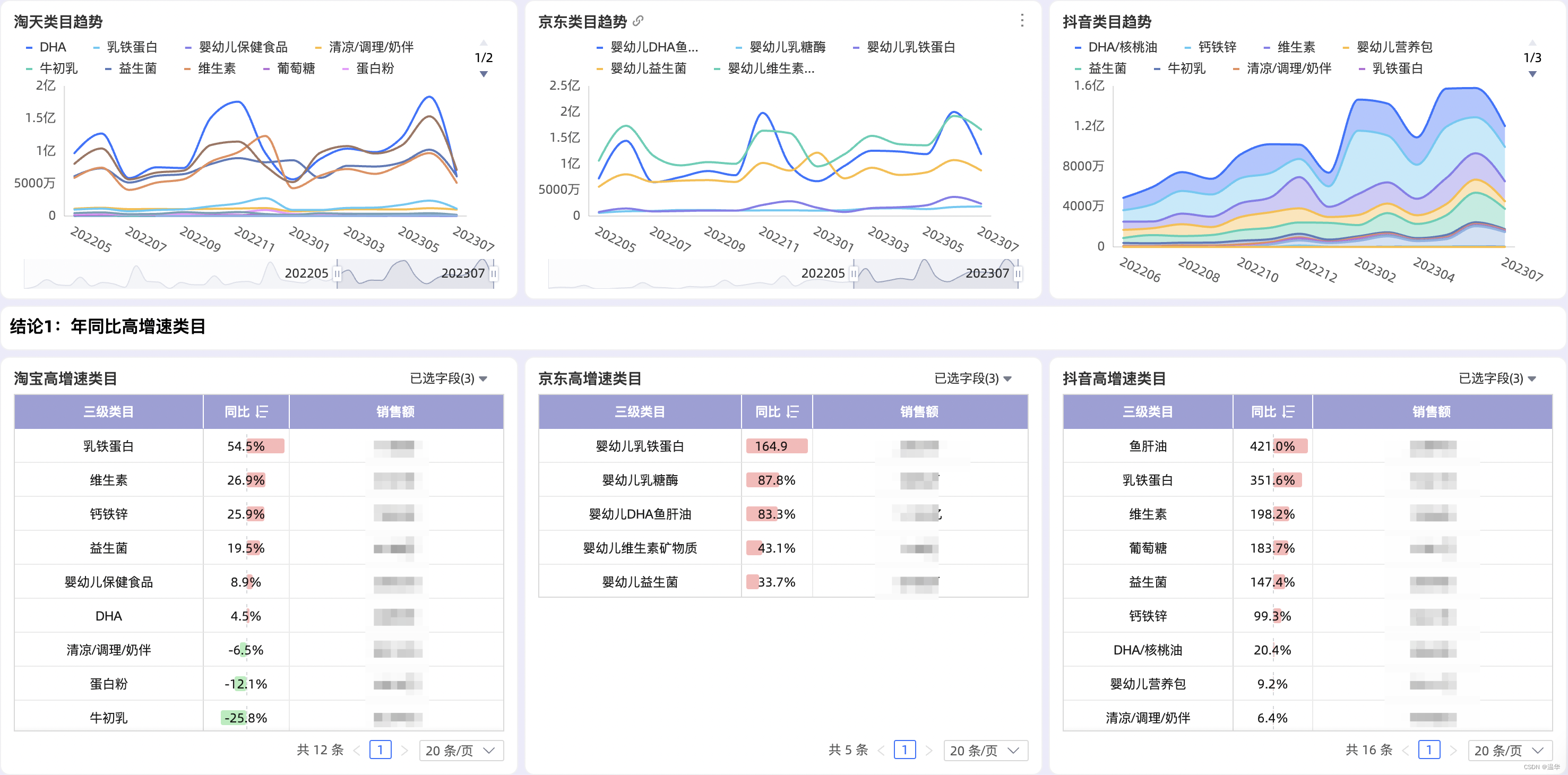Image resolution: width=1568 pixels, height=775 pixels.
Task: Open the link icon beside 京东类目趋势 title
Action: click(x=638, y=21)
